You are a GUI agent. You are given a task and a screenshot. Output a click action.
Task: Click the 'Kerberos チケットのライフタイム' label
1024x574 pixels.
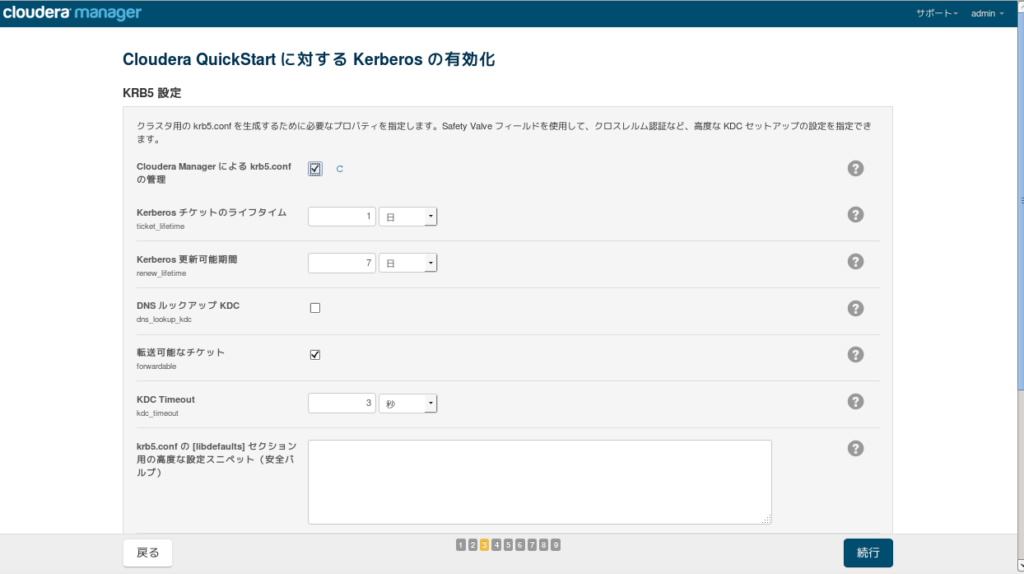(x=212, y=212)
